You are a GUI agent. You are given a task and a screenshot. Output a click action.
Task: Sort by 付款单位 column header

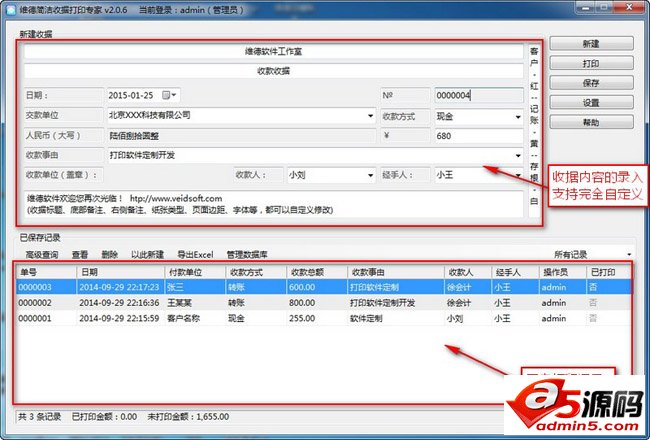point(195,272)
